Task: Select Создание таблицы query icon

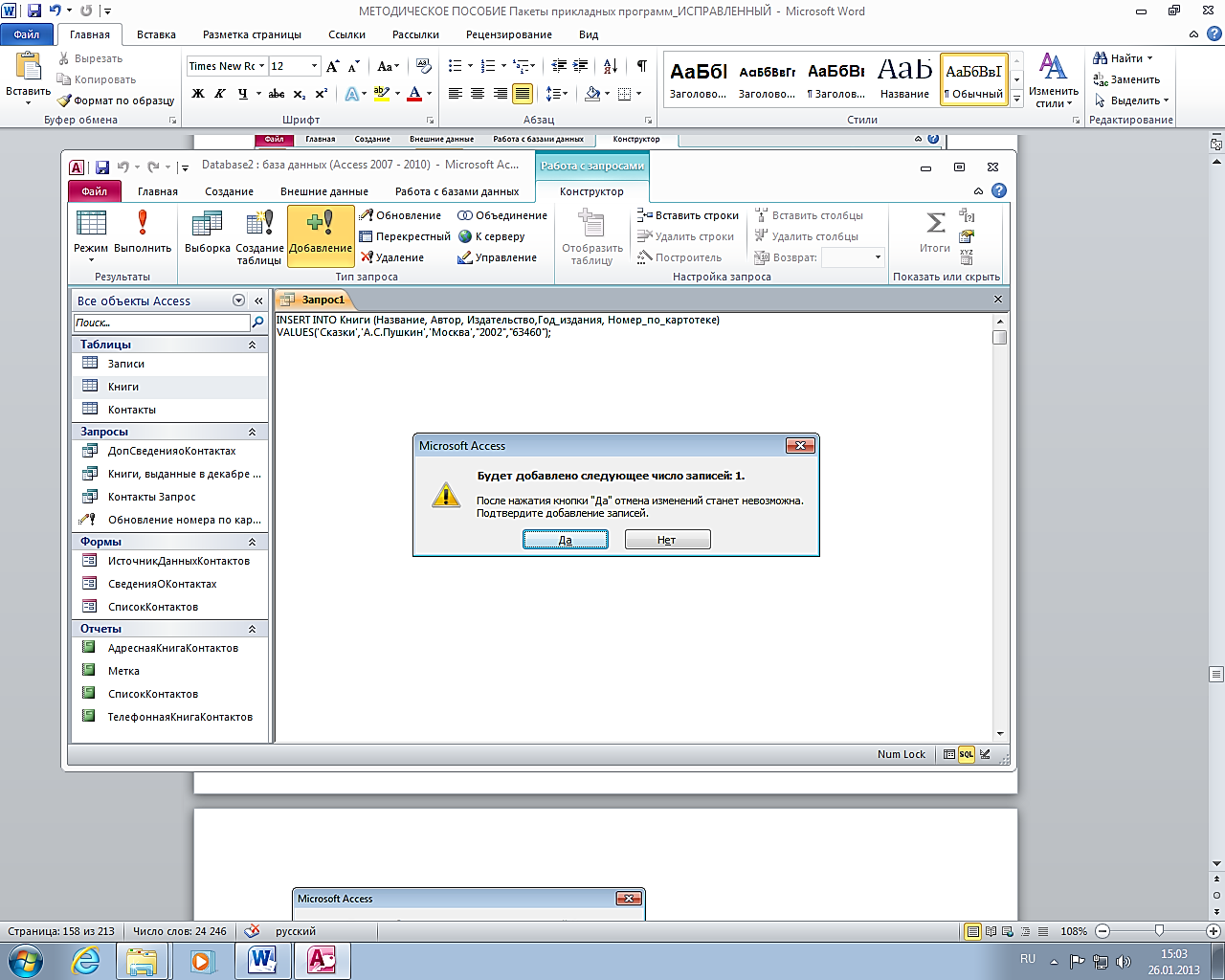Action: [259, 237]
